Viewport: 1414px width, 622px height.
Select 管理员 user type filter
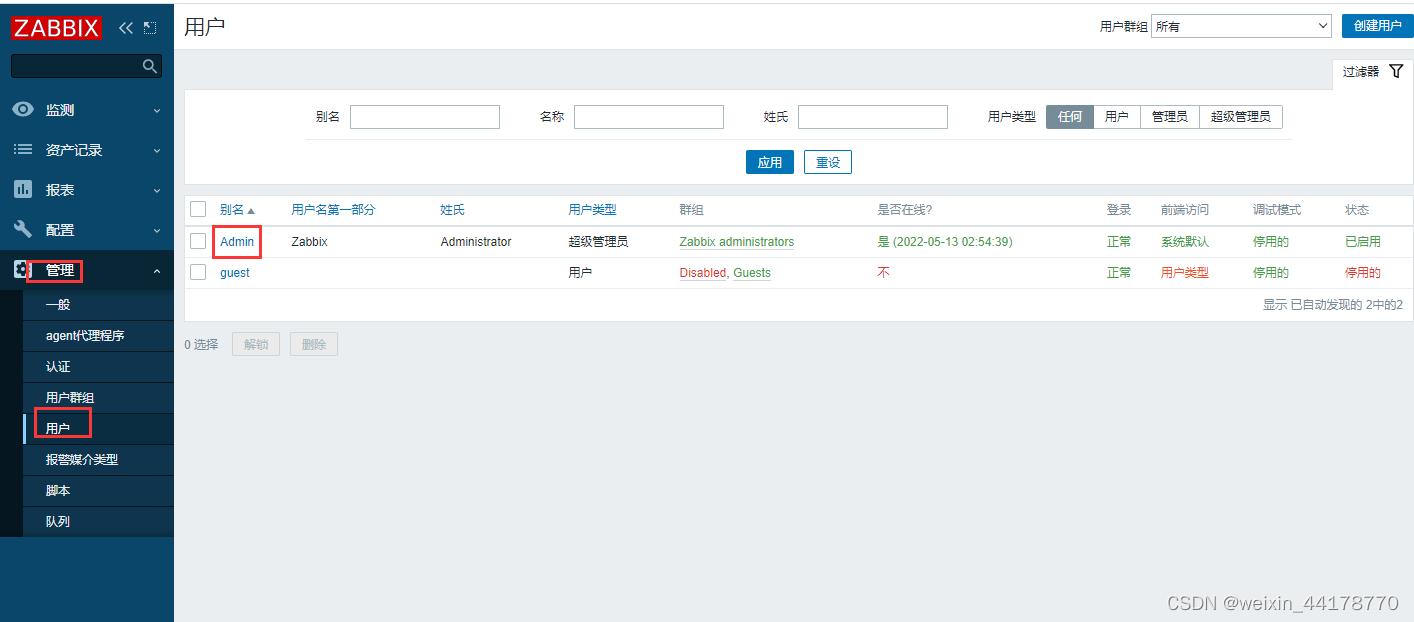(x=1169, y=117)
